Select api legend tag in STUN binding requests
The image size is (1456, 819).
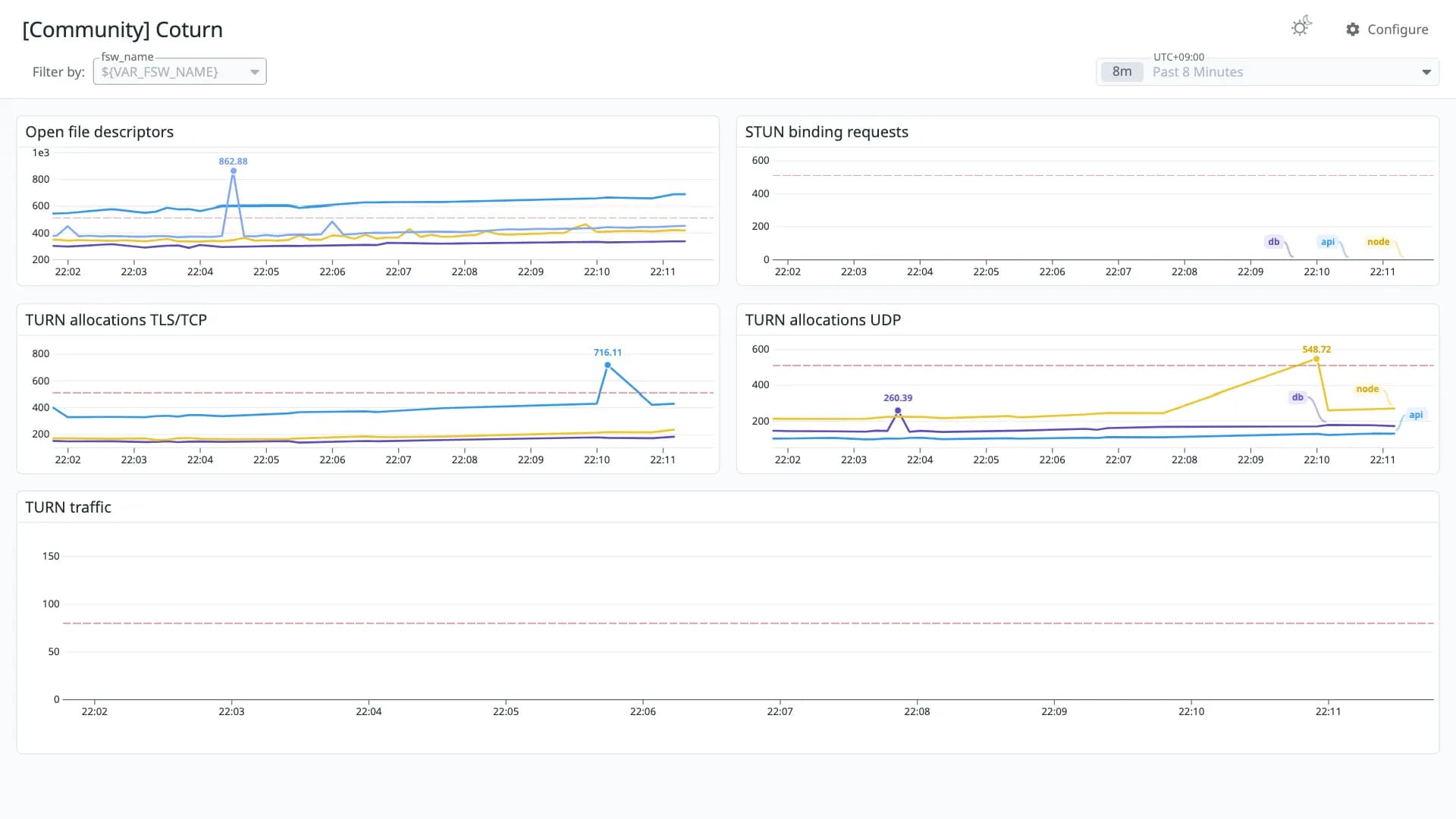click(x=1327, y=242)
